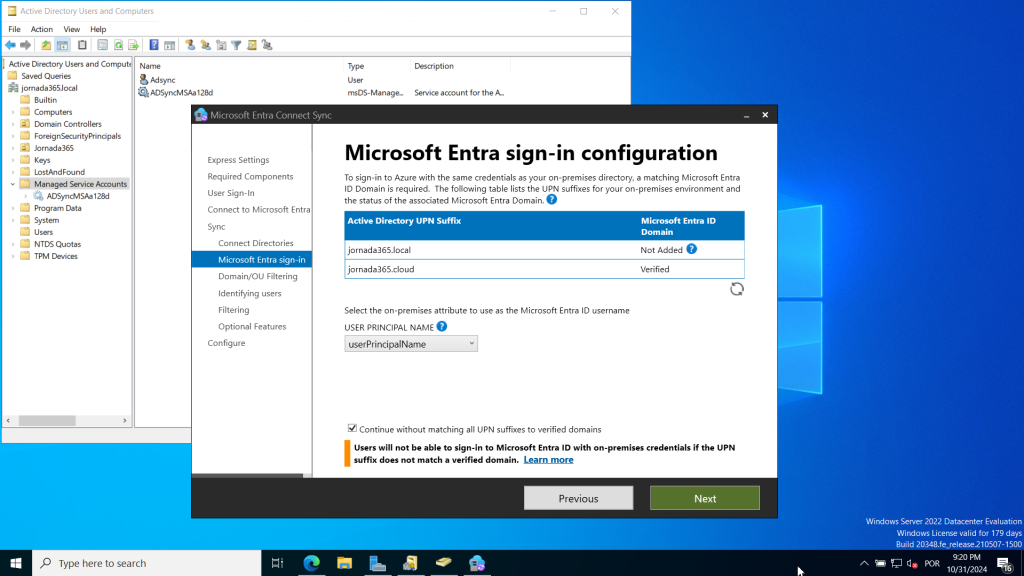Viewport: 1024px width, 576px height.
Task: Open the Action menu
Action: 42,29
